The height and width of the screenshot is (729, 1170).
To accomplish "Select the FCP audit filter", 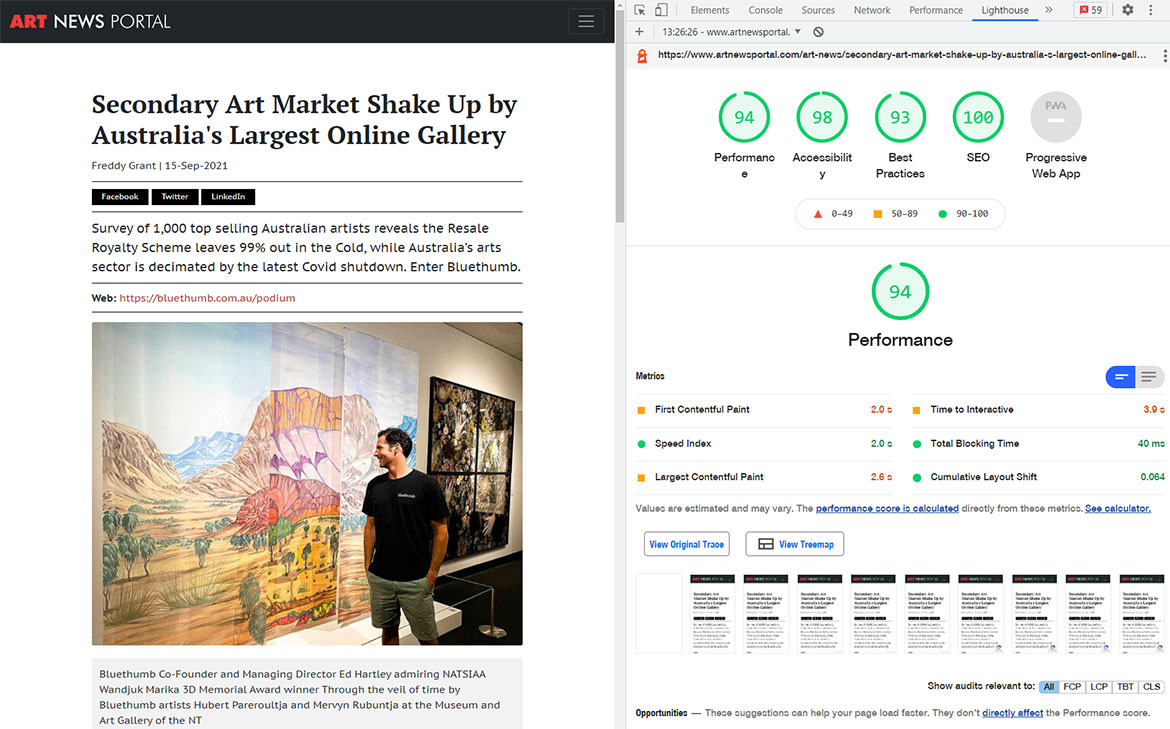I will point(1072,687).
